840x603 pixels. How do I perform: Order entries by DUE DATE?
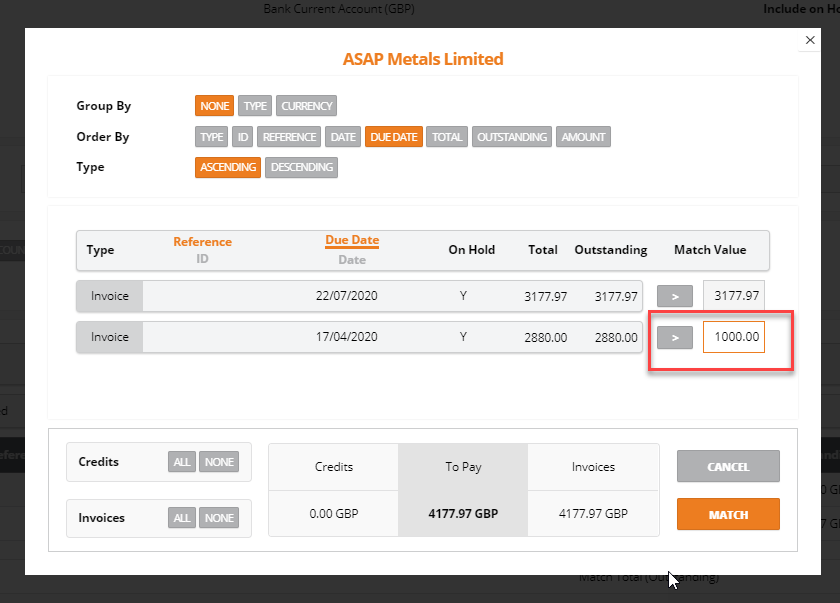(x=394, y=137)
